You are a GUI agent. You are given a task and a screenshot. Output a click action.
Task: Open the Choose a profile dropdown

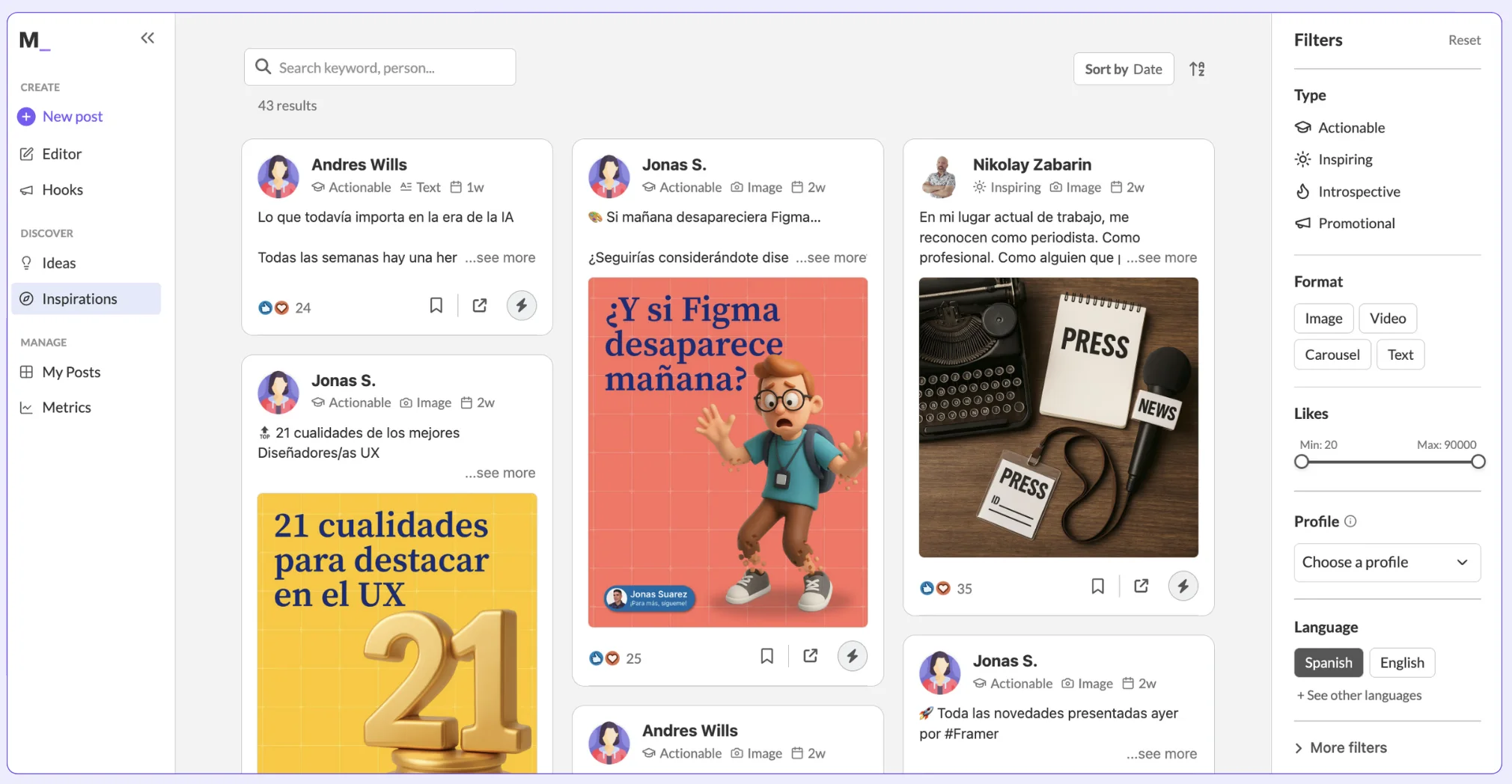pos(1386,562)
